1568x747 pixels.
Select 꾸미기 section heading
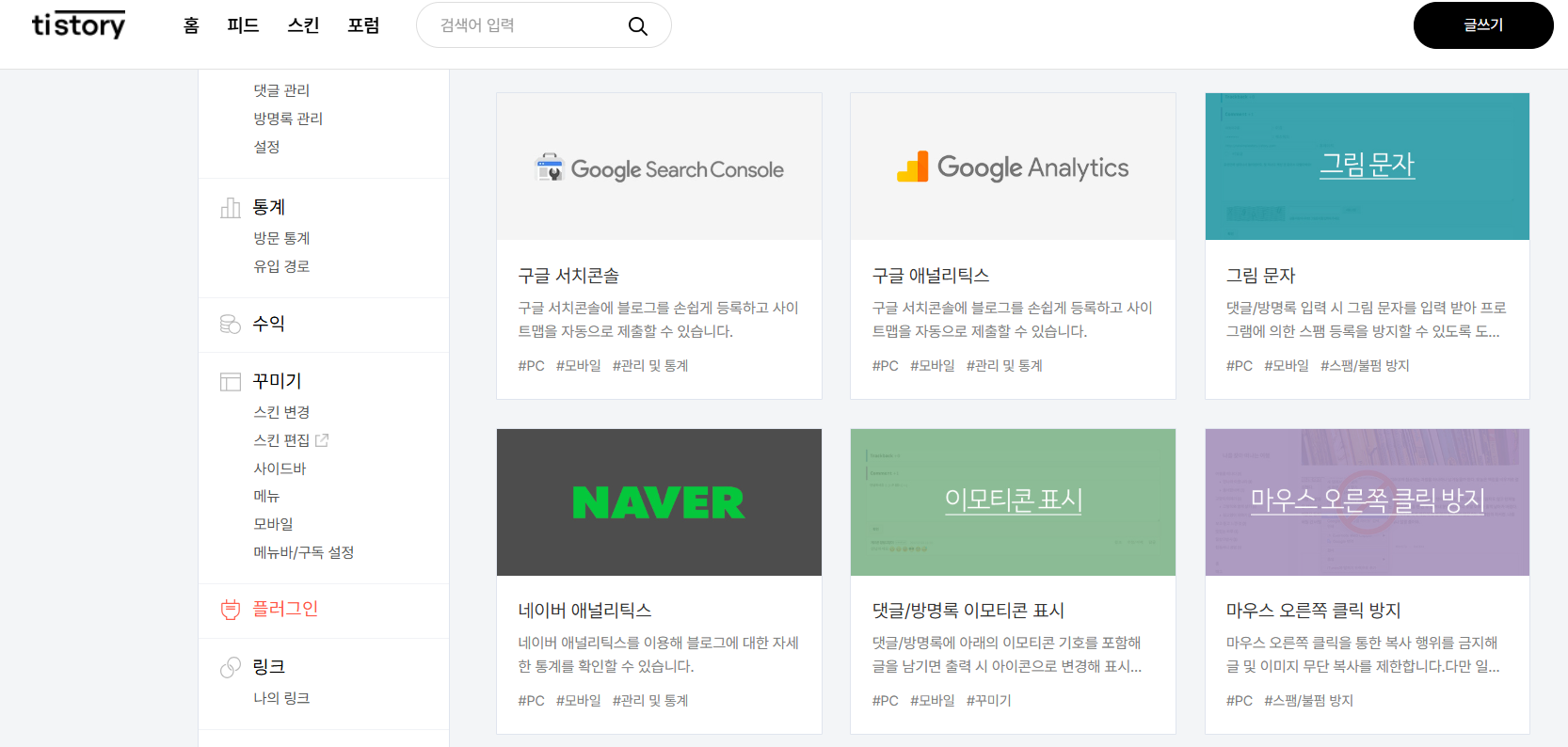[277, 381]
